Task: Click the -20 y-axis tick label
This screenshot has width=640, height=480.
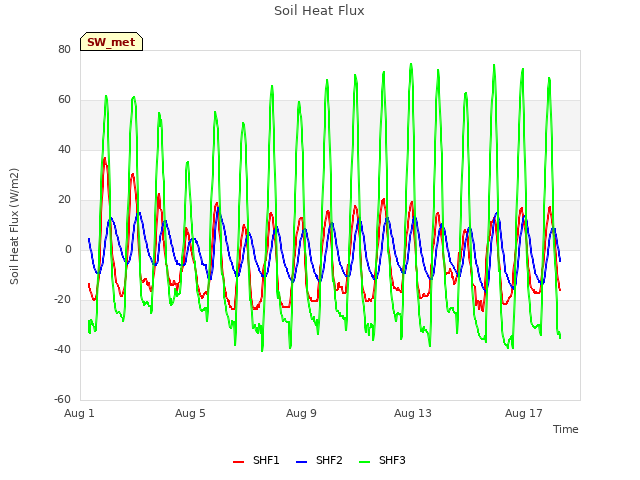Action: point(62,300)
